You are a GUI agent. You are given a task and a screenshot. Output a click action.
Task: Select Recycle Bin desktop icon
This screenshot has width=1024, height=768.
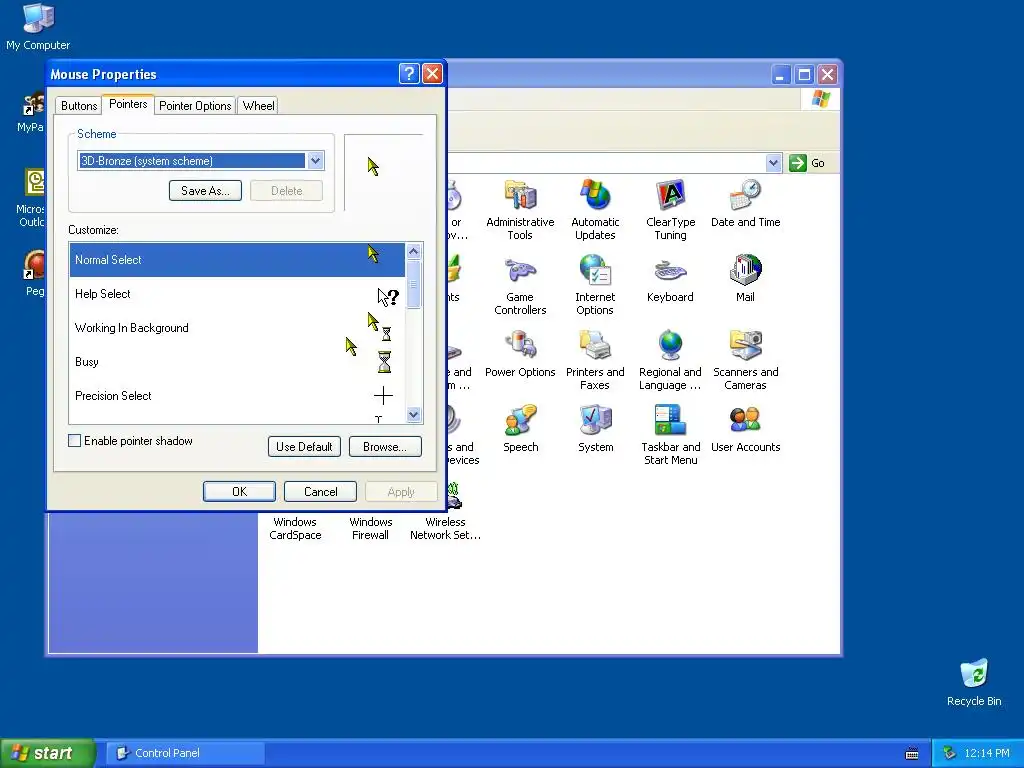(974, 682)
